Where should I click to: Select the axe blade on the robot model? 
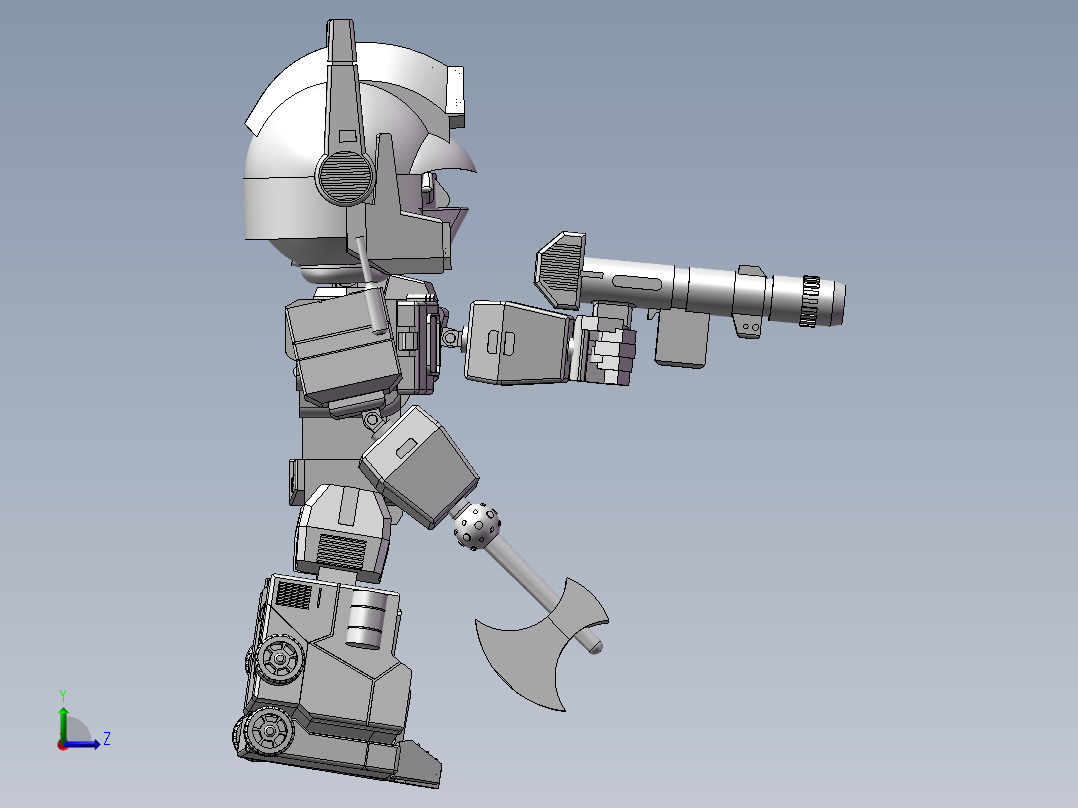tap(542, 646)
